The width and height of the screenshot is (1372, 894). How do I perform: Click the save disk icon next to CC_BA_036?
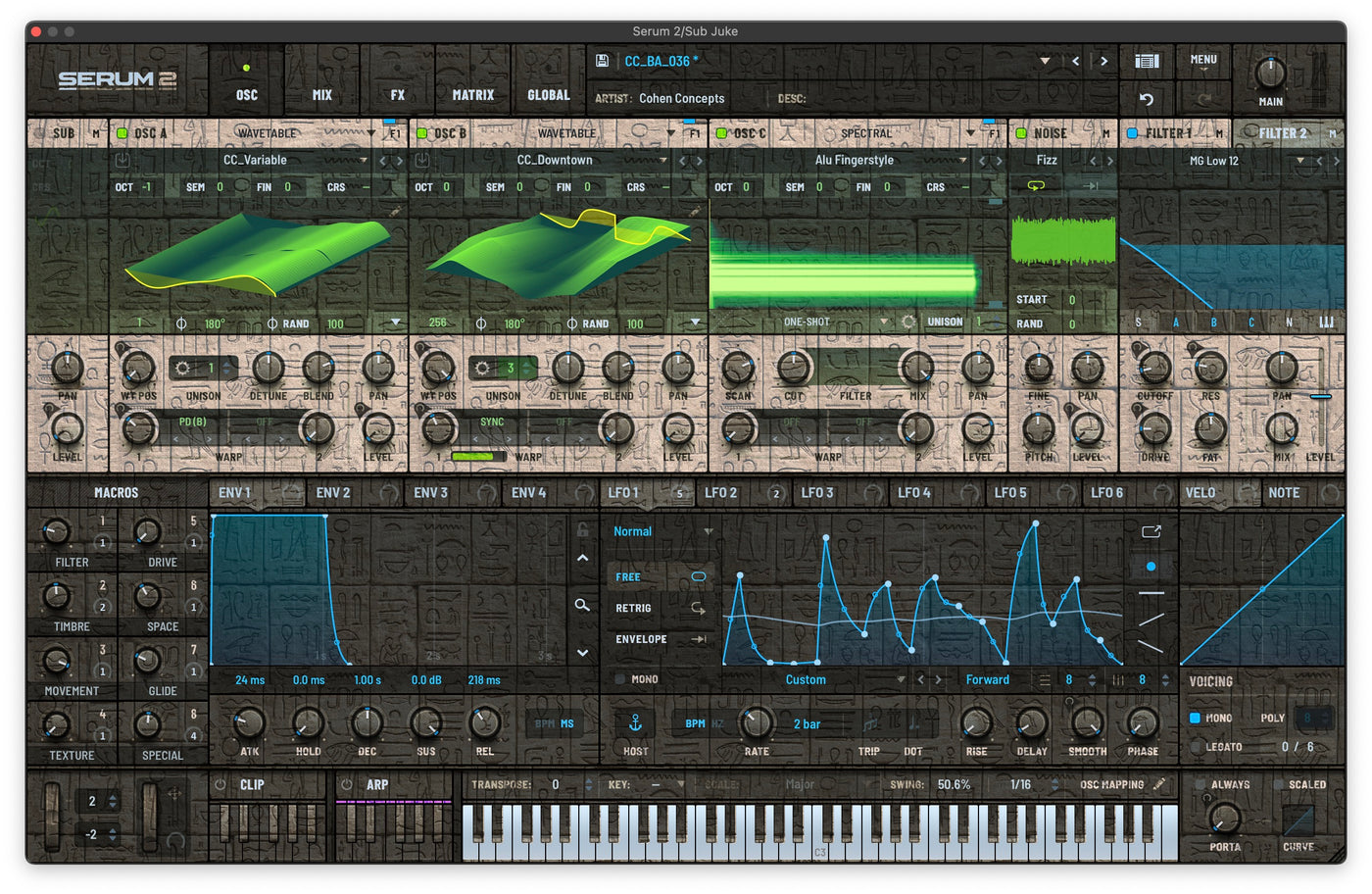[x=602, y=61]
